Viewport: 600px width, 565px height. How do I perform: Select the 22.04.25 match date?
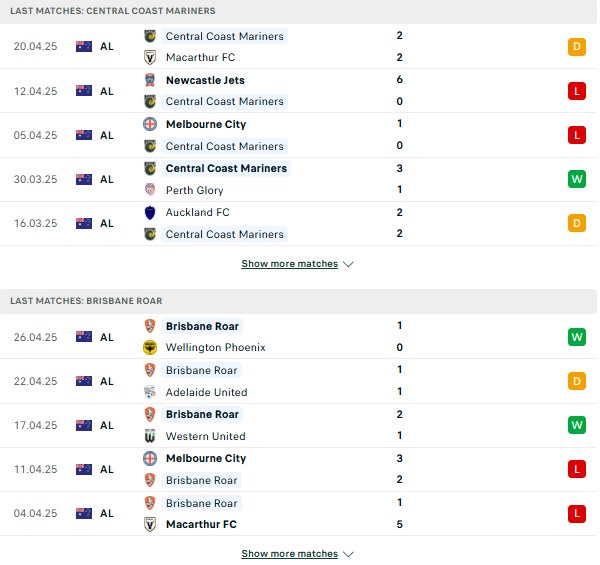click(35, 381)
